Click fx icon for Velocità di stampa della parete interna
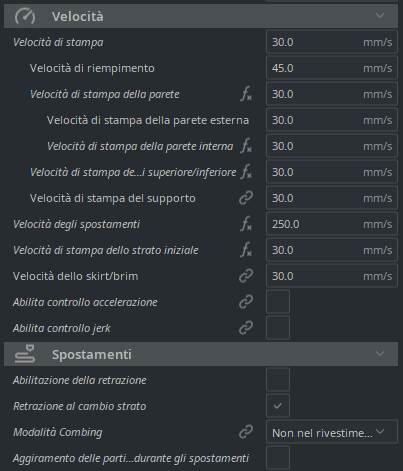 coord(246,146)
